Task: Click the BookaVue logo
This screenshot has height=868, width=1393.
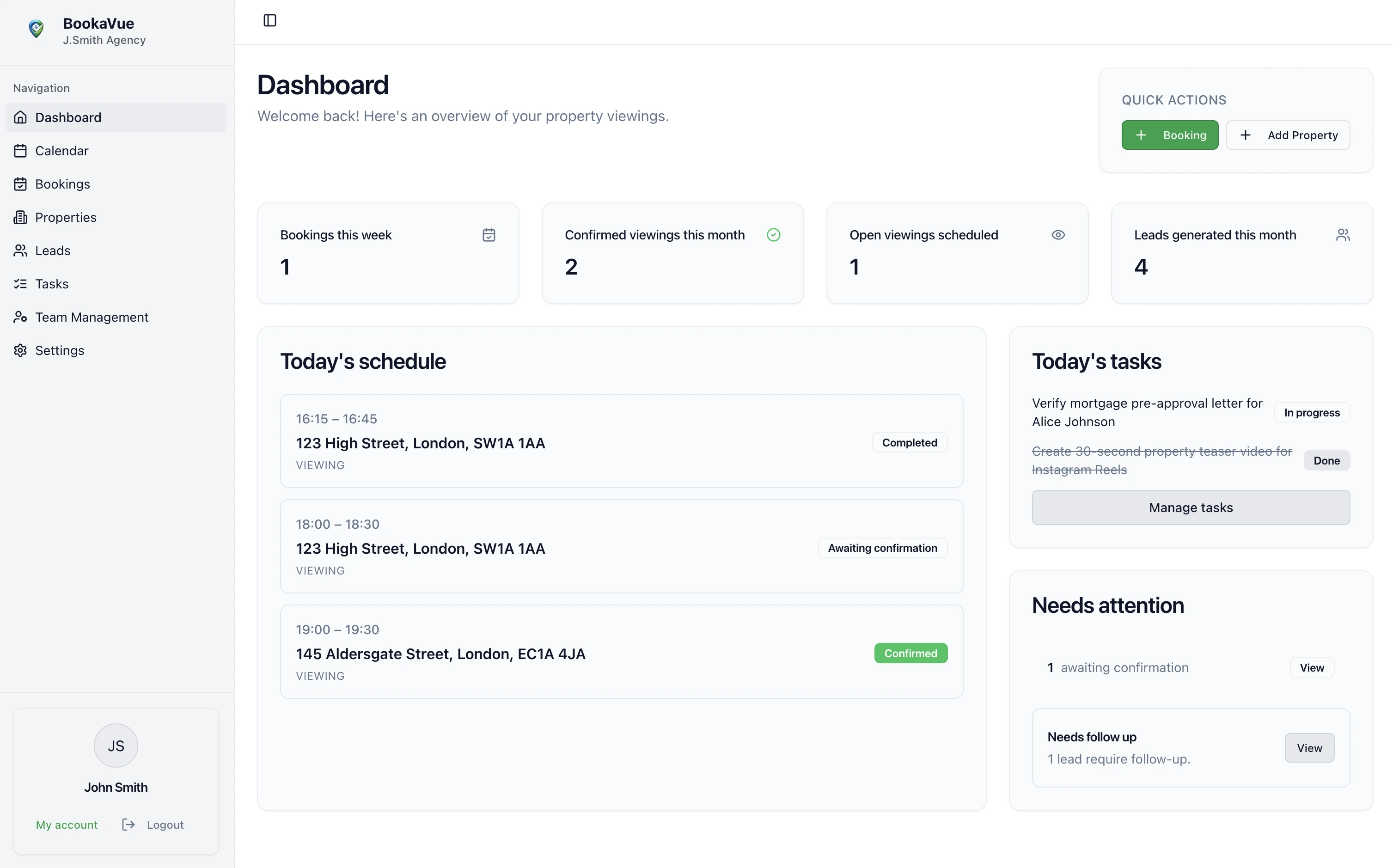Action: pos(36,29)
